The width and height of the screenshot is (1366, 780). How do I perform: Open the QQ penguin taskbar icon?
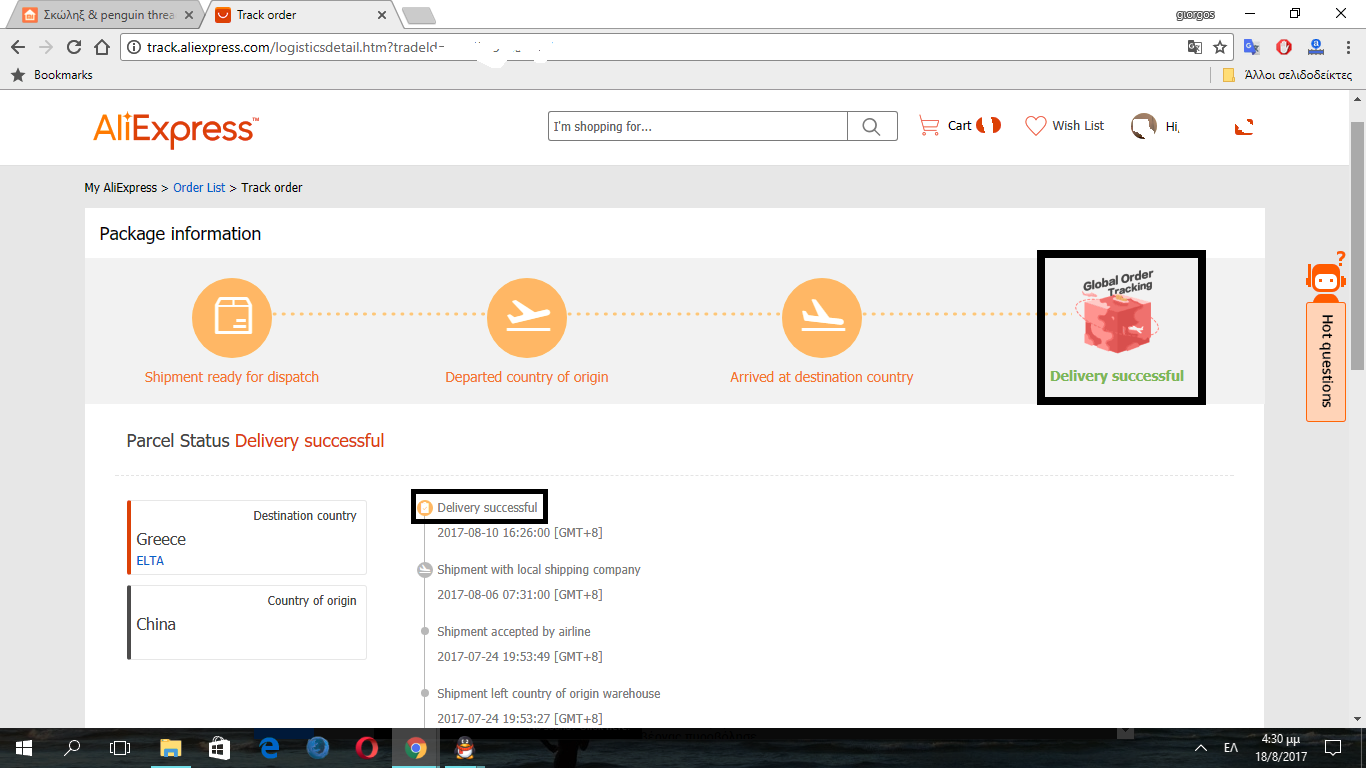click(464, 748)
